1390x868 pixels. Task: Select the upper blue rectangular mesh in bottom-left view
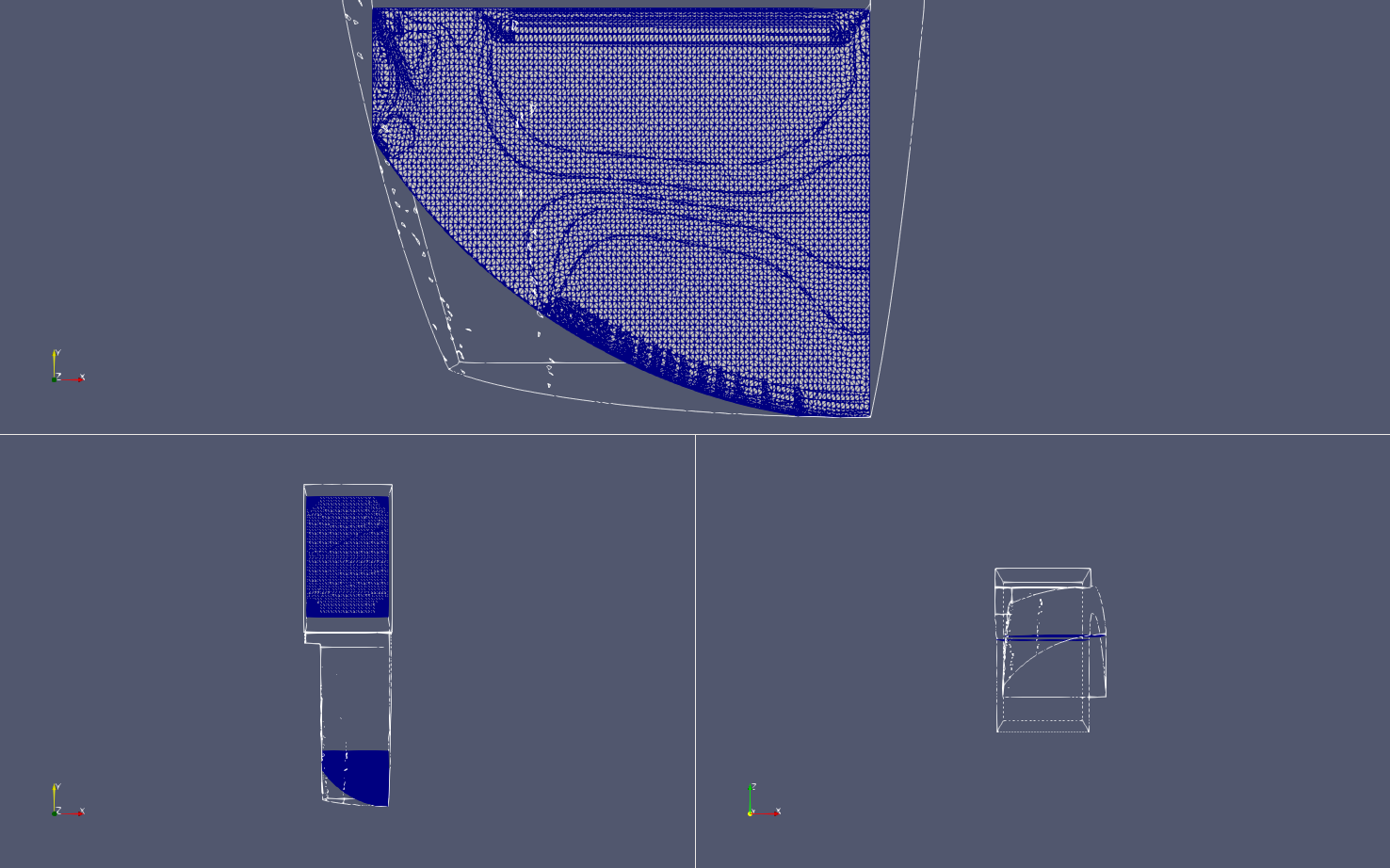tap(347, 556)
